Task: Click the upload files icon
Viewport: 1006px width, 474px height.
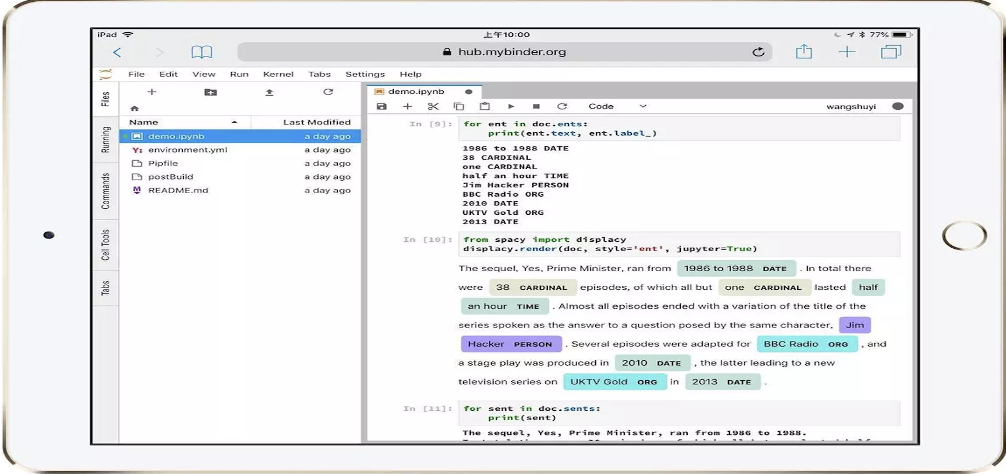Action: tap(269, 92)
